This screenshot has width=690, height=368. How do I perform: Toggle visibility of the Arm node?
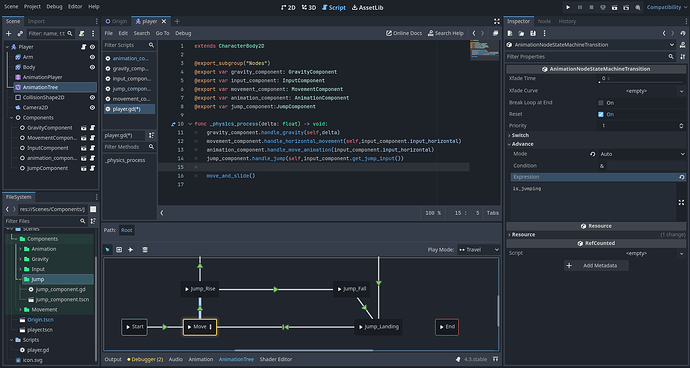point(92,57)
